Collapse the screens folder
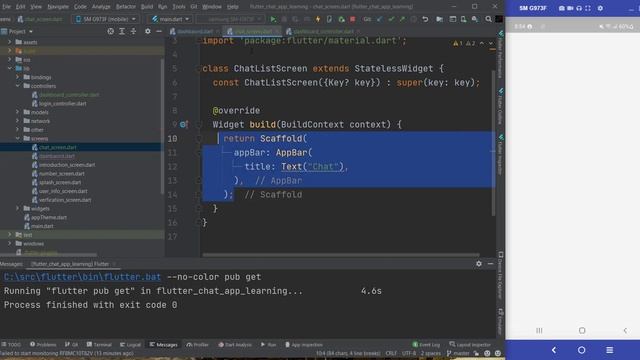The image size is (640, 360). coord(18,138)
